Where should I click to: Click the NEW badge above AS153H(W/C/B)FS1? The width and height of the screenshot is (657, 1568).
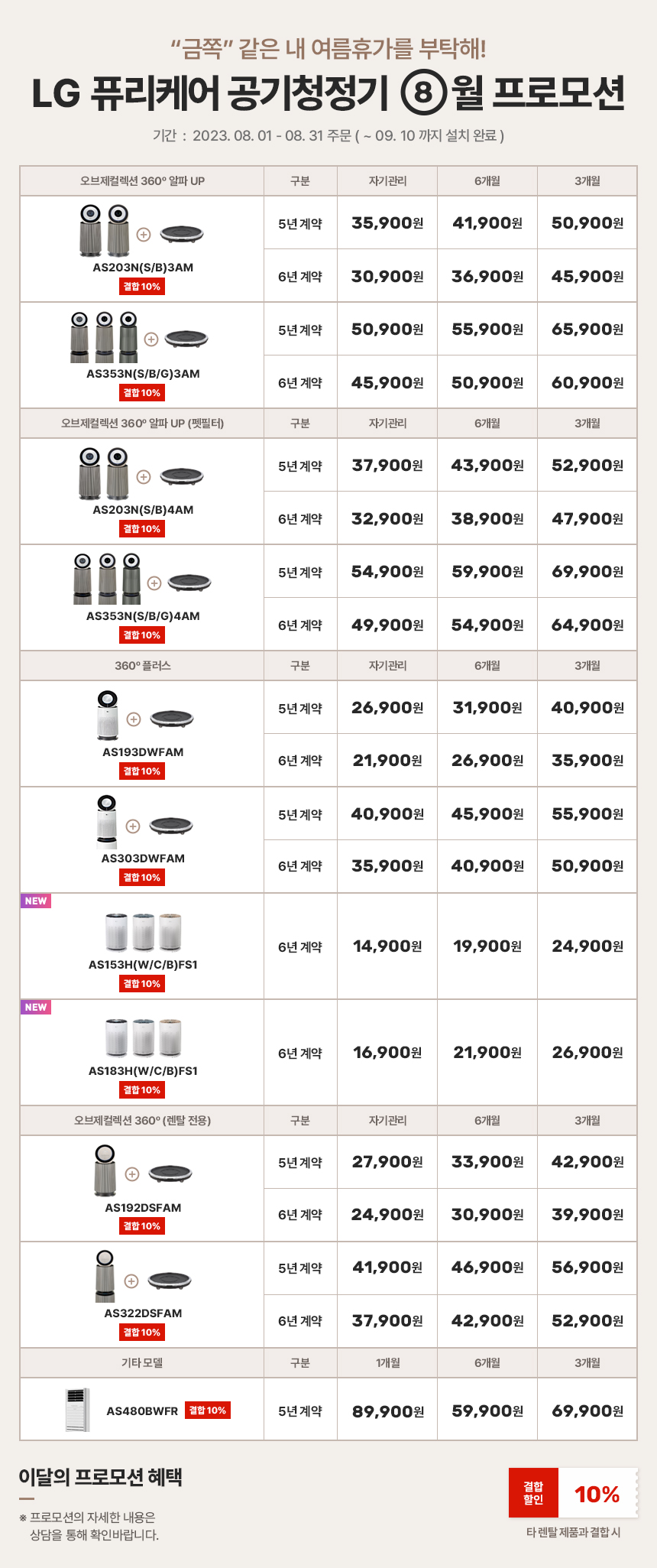(x=36, y=901)
